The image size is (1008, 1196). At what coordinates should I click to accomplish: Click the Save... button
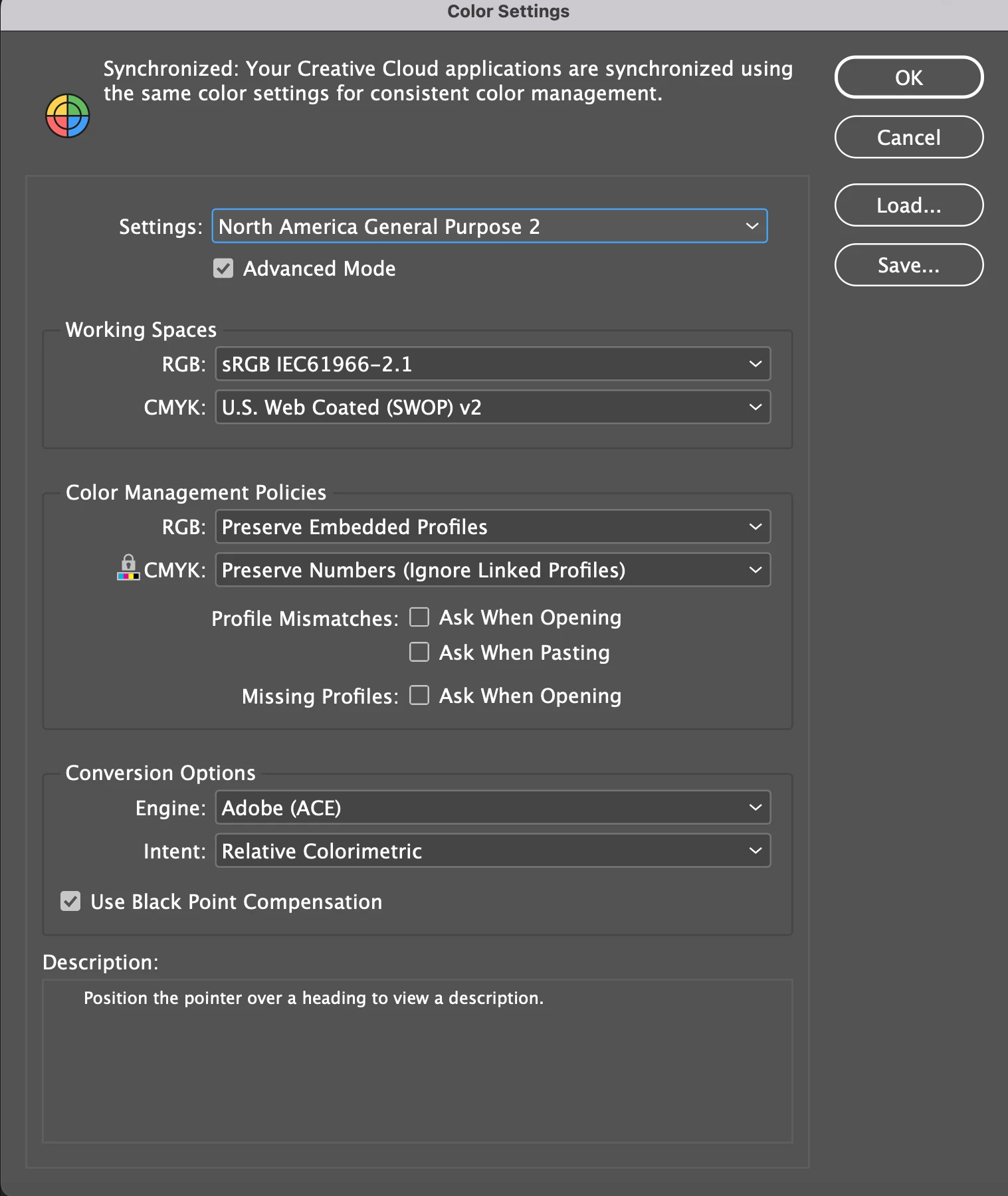(909, 264)
